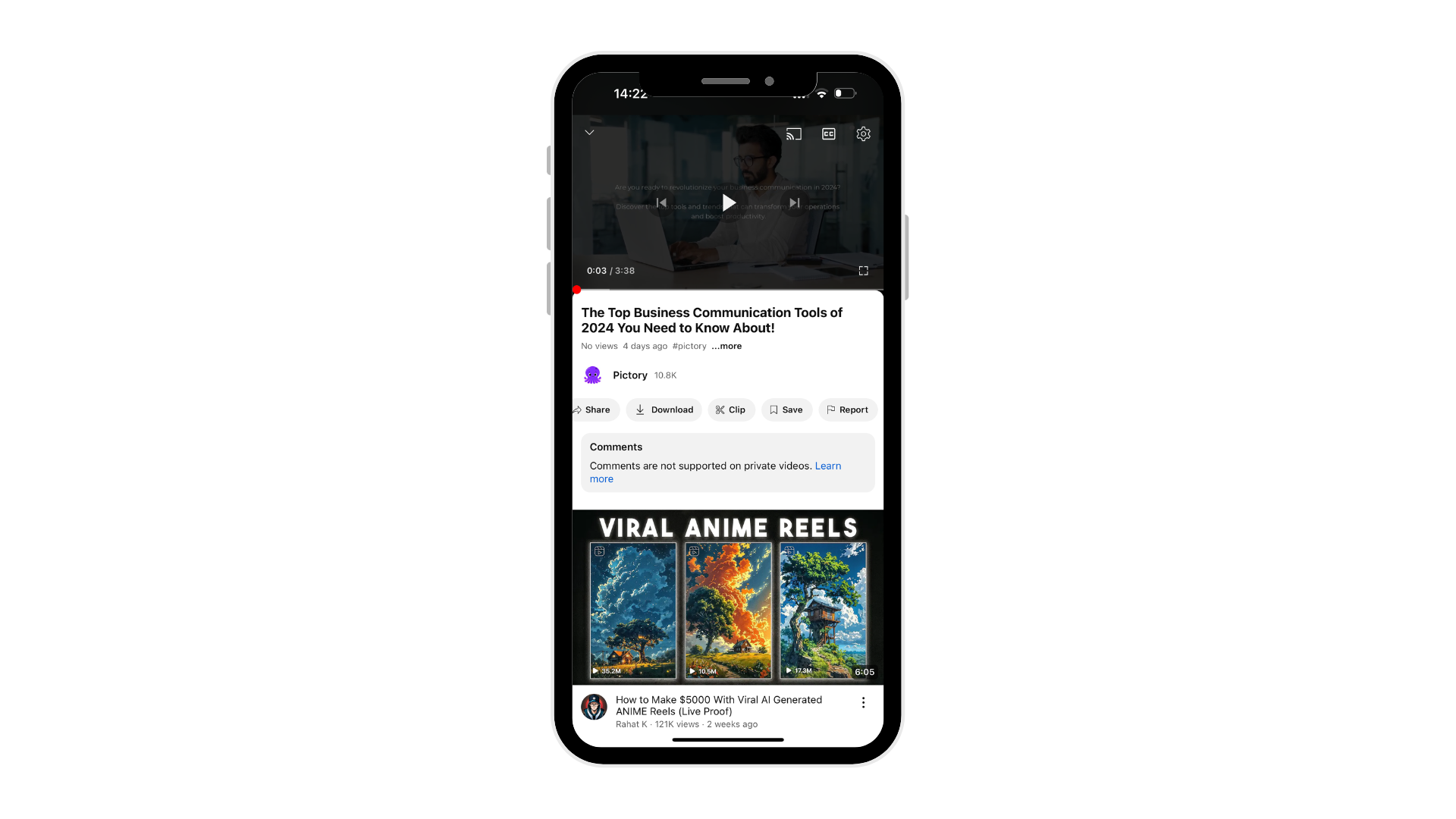Expand the video description with ...more

tap(726, 346)
